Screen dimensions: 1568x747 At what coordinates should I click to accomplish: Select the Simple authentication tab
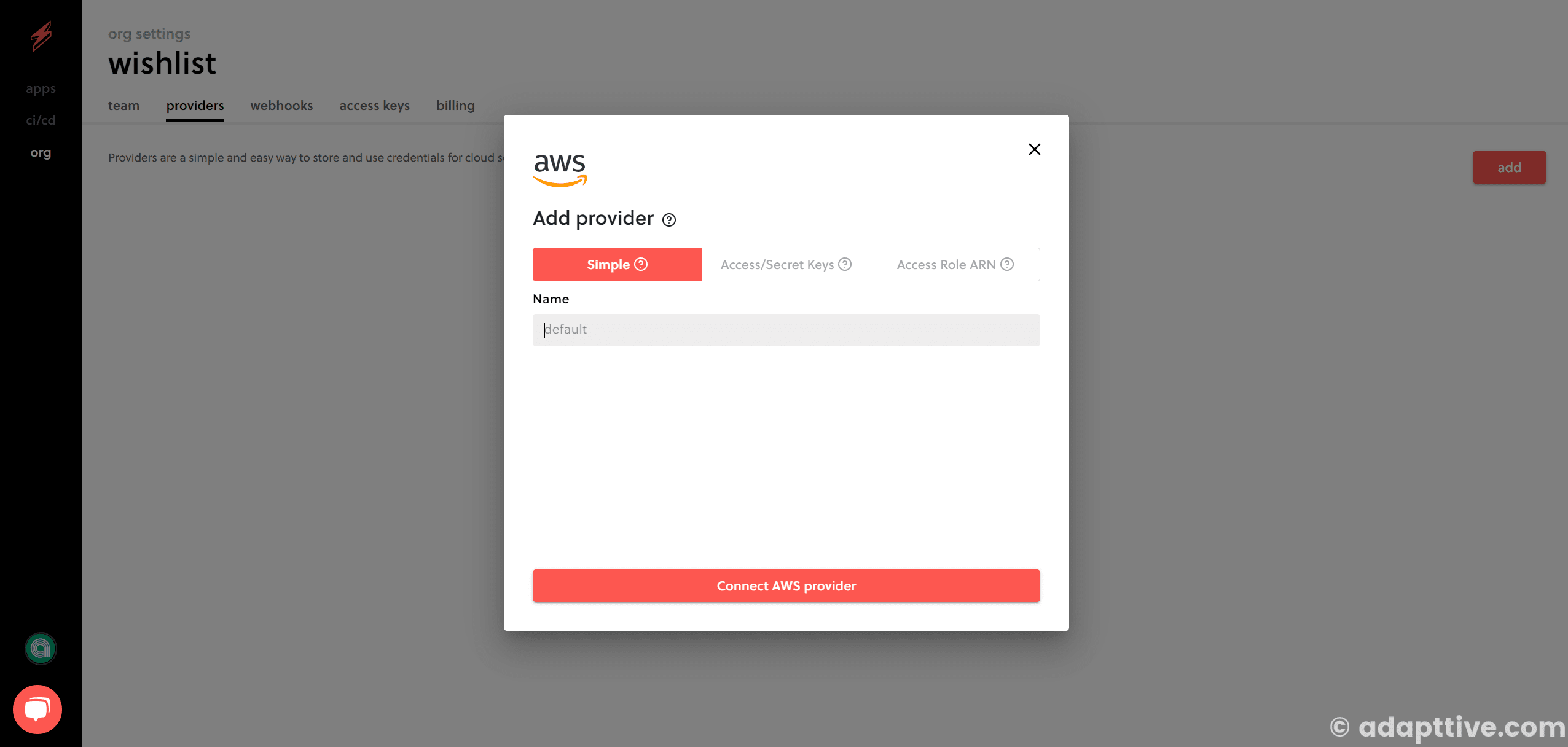[x=617, y=264]
